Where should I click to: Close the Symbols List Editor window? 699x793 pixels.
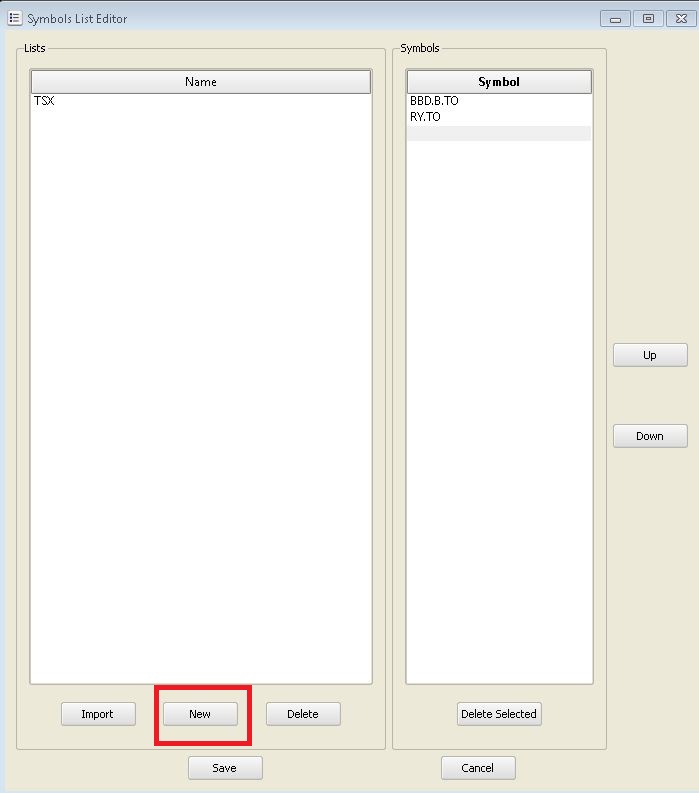point(682,18)
